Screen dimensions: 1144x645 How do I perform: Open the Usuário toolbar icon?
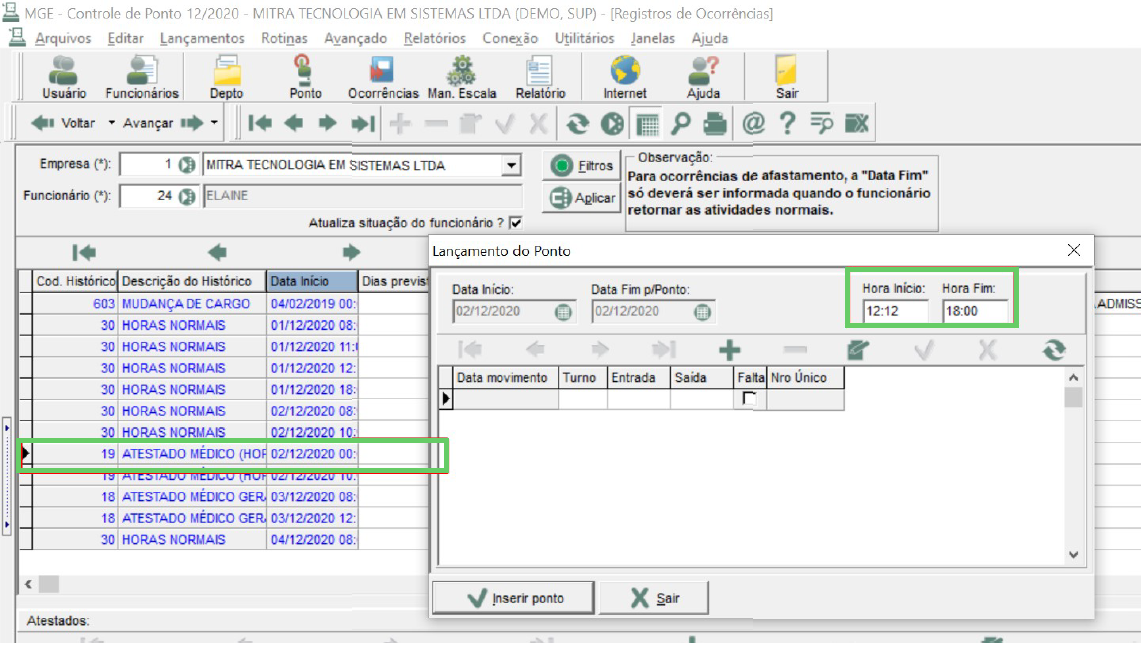click(63, 77)
